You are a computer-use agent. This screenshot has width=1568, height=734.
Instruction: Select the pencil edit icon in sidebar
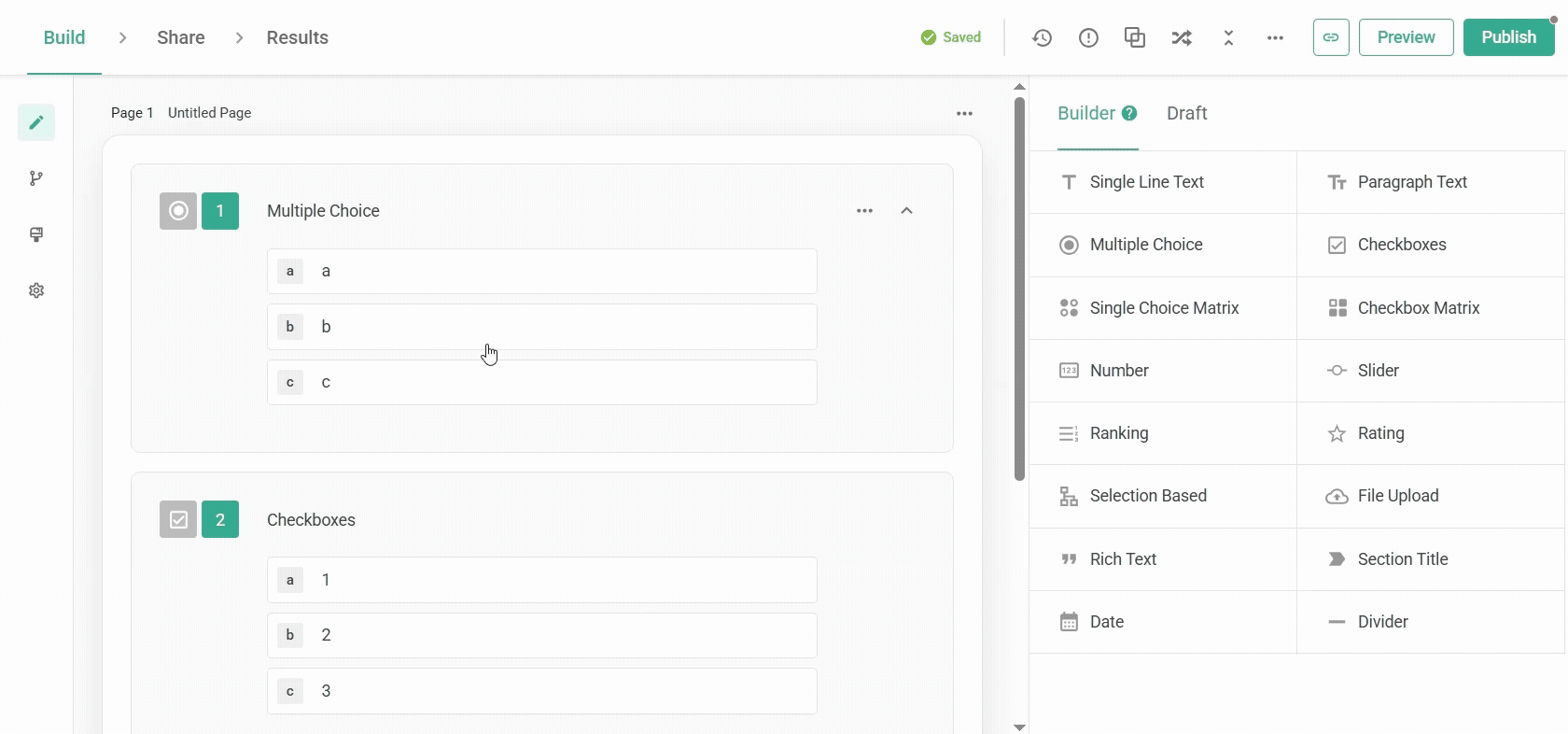[x=36, y=122]
